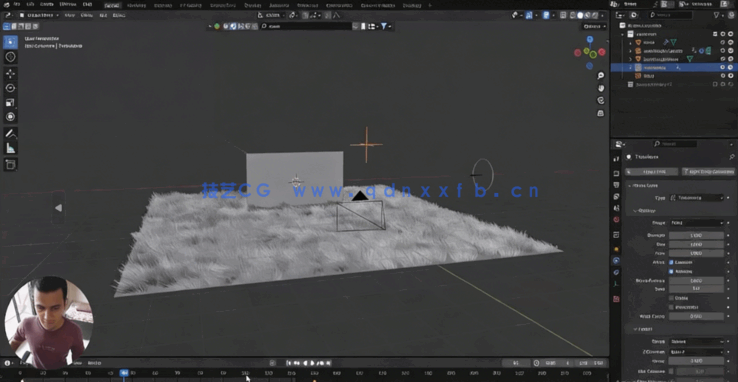
Task: Hide the highlighted outliner object with eye icon
Action: pyautogui.click(x=722, y=67)
